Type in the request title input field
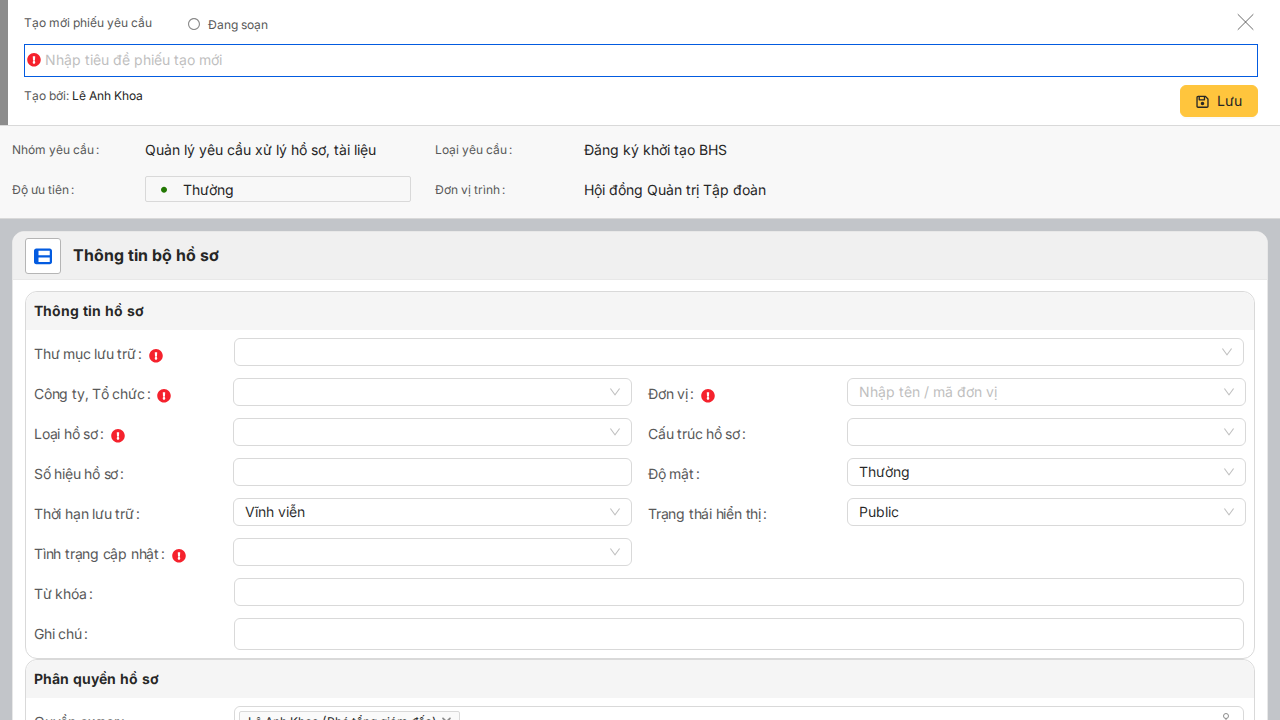Image resolution: width=1280 pixels, height=720 pixels. (x=640, y=60)
